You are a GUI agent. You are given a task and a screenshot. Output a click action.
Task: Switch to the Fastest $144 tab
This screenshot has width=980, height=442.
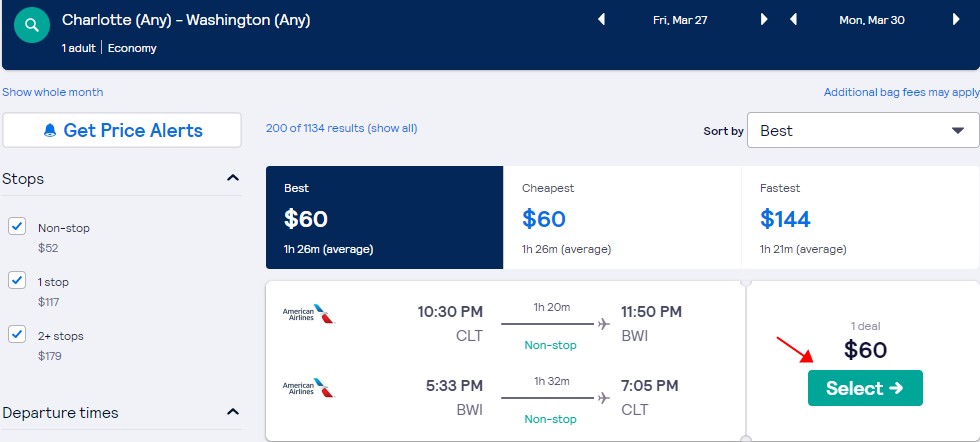[x=860, y=218]
